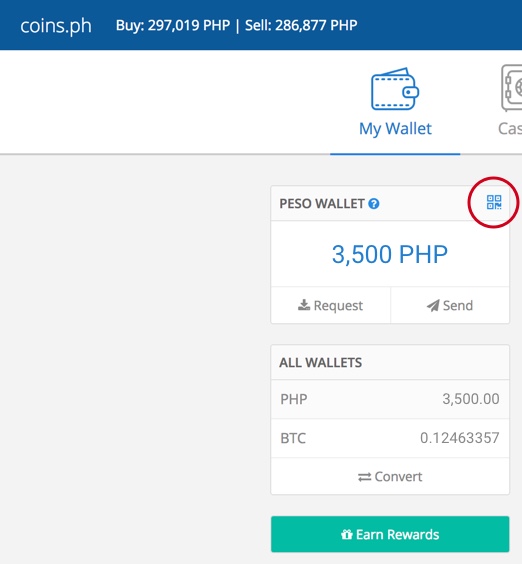Image resolution: width=522 pixels, height=564 pixels.
Task: Switch to the My Wallet tab label
Action: coord(395,129)
